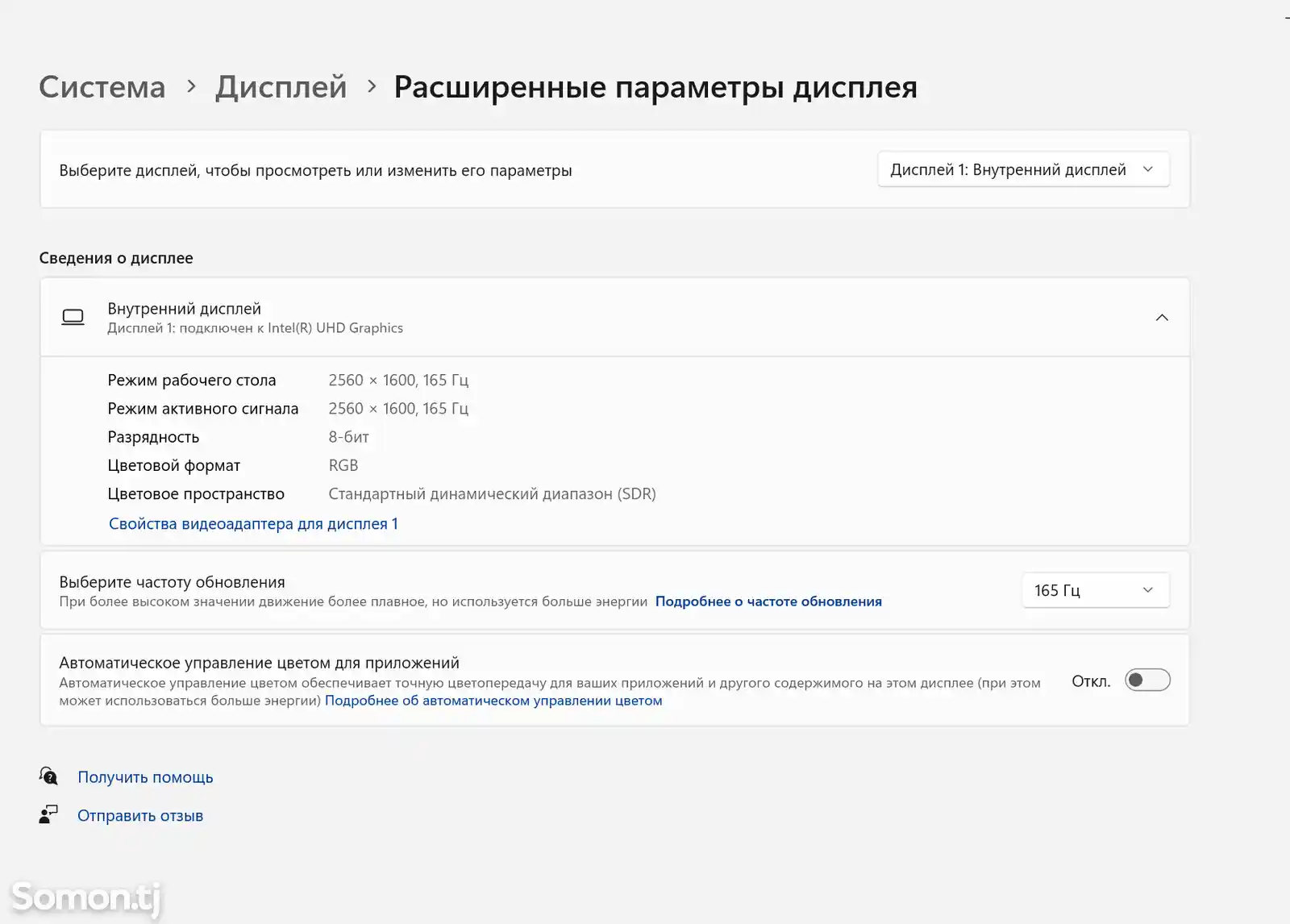Click the Режим активного сигнала label
This screenshot has width=1290, height=924.
203,409
